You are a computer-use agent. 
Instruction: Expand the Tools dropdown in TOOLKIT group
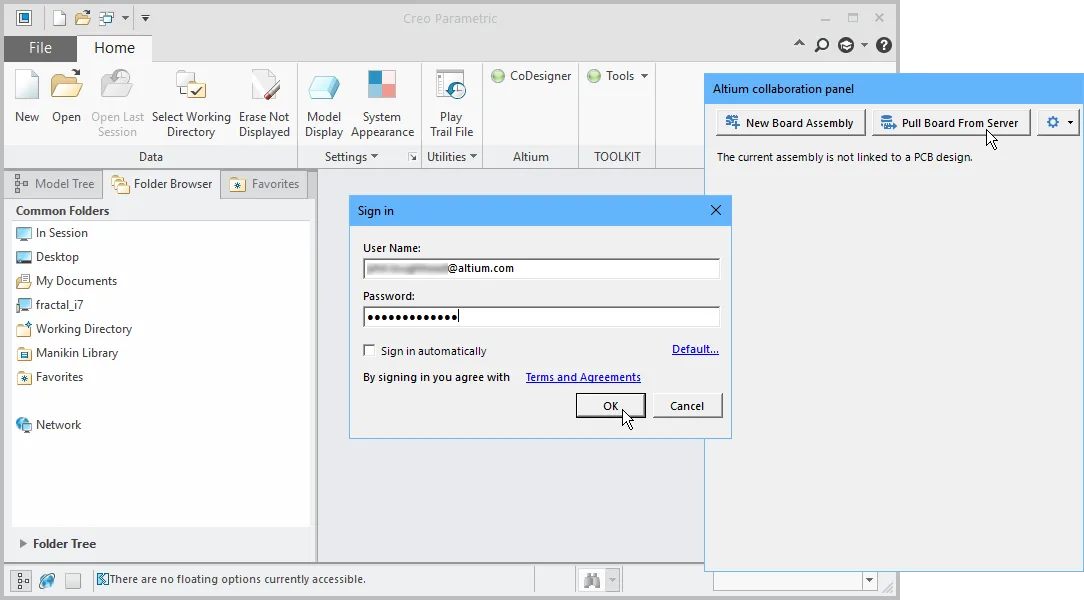pos(645,76)
